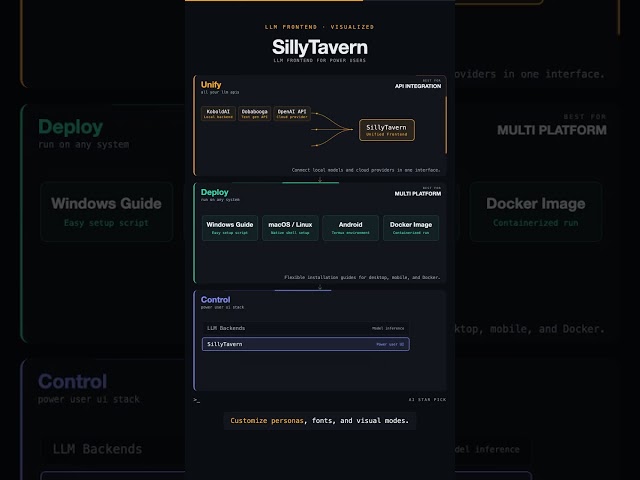Select the KoboldAI local backend card
Viewport: 640px width, 480px height.
coord(218,113)
